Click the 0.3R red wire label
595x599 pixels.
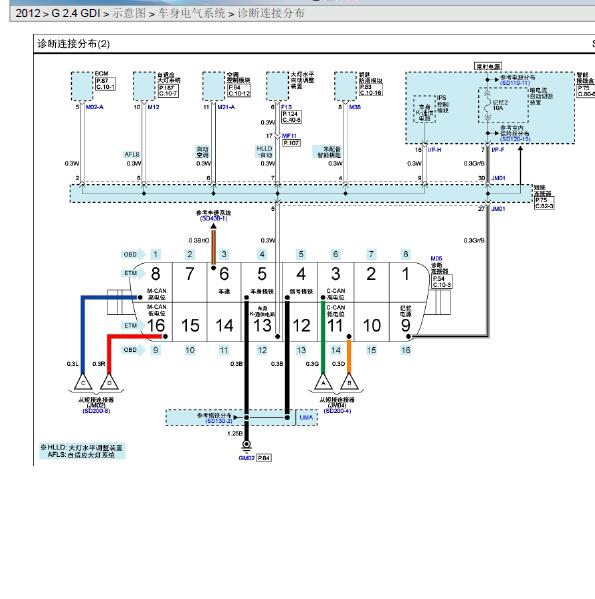click(99, 364)
